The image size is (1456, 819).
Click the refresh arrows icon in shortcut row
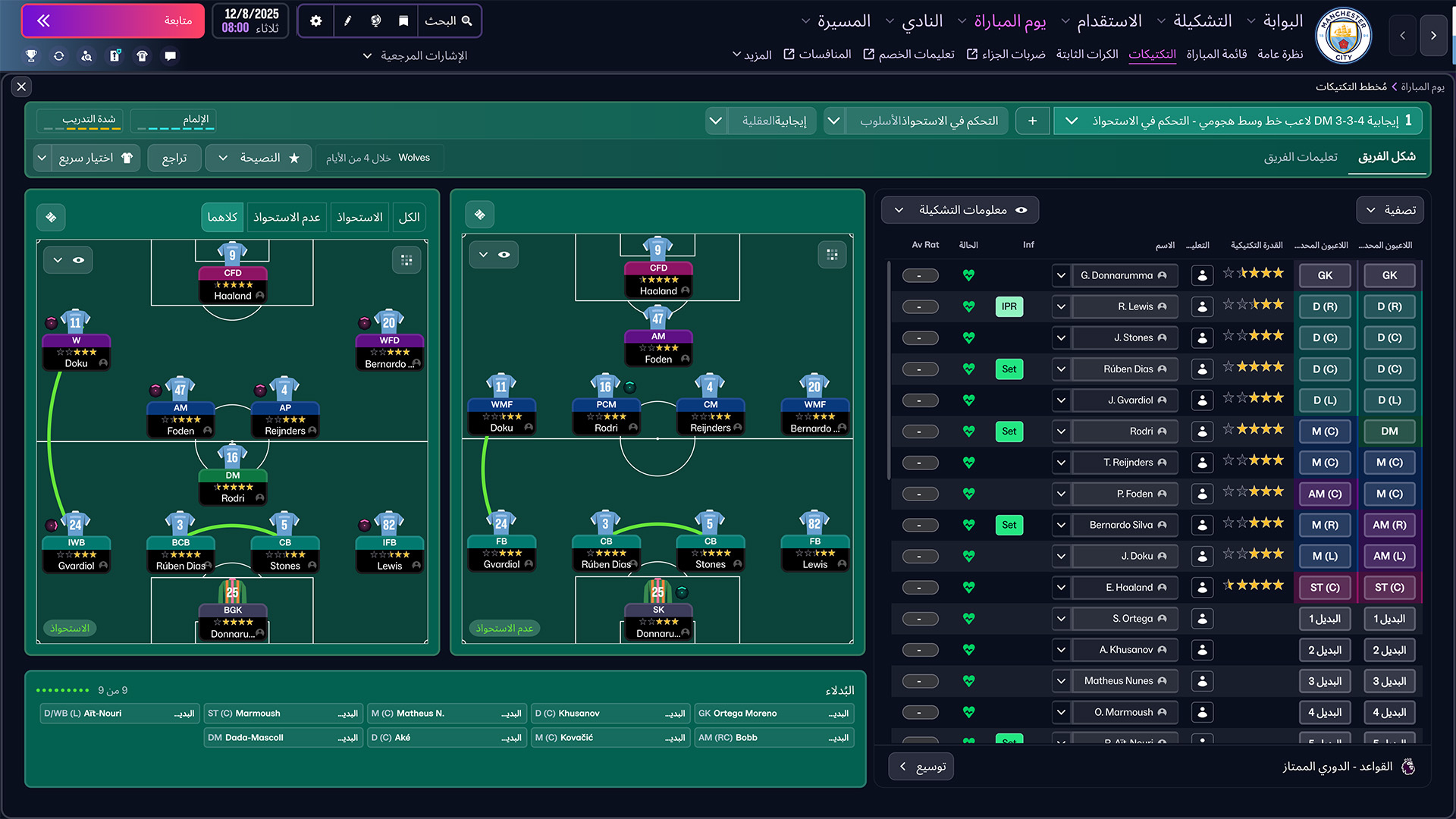[58, 56]
